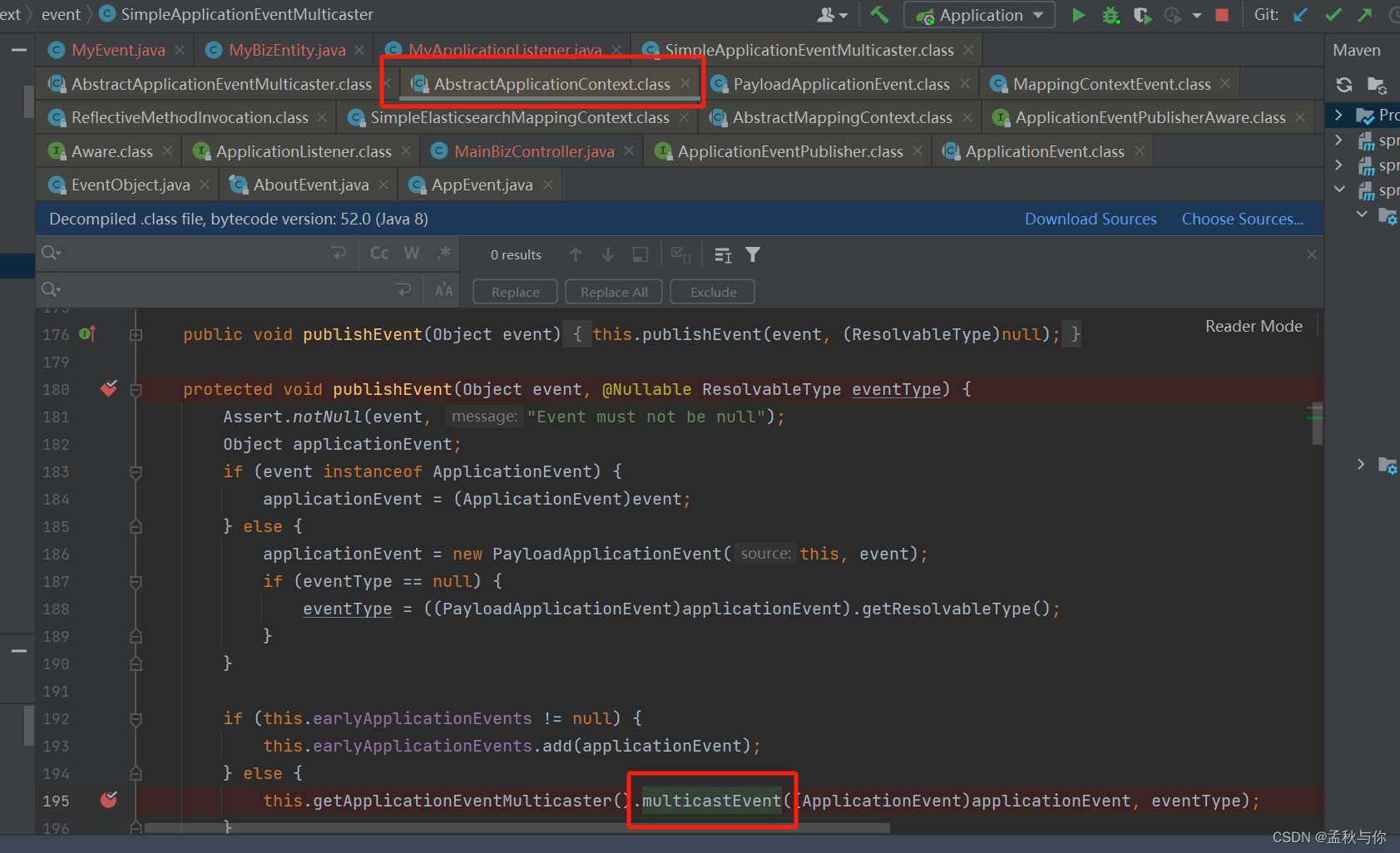
Task: Commit changes using the Git checkmark icon
Action: click(1333, 14)
